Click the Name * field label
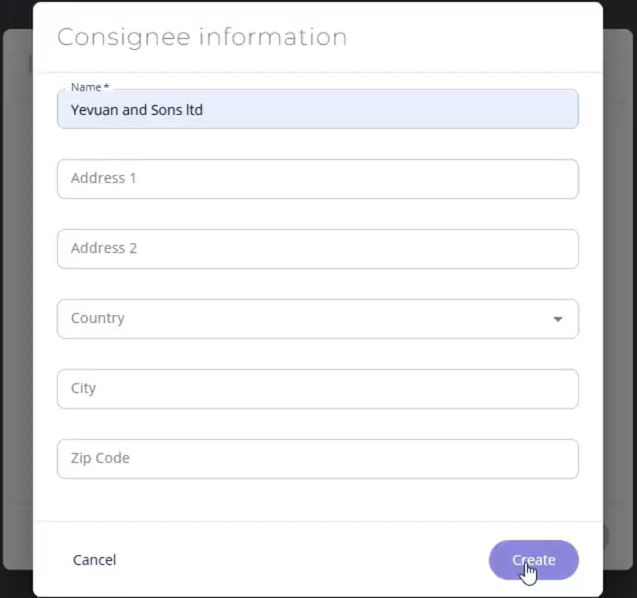 click(90, 87)
